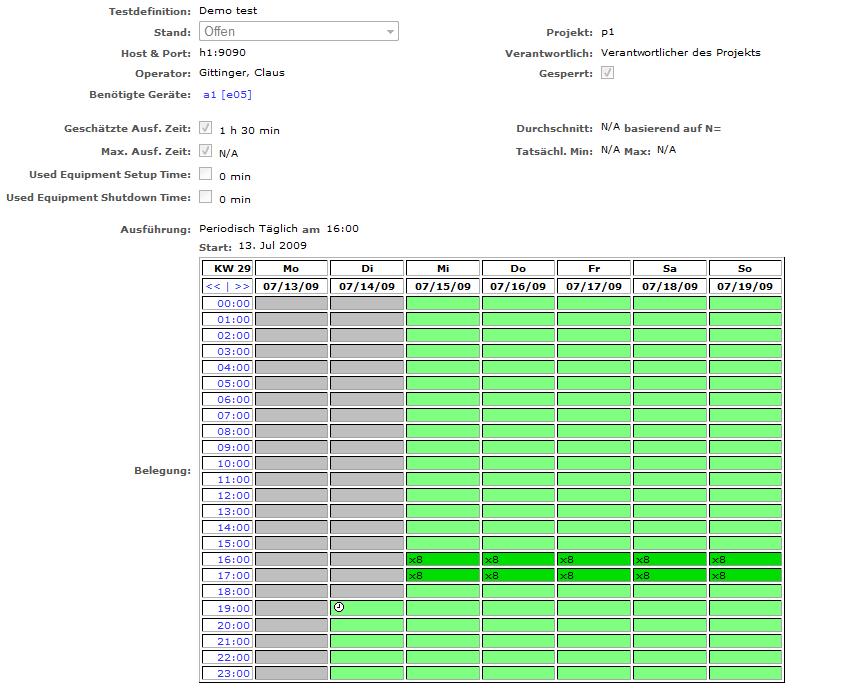The image size is (843, 693).
Task: Open the Stand dropdown showing Offen
Action: pyautogui.click(x=299, y=32)
